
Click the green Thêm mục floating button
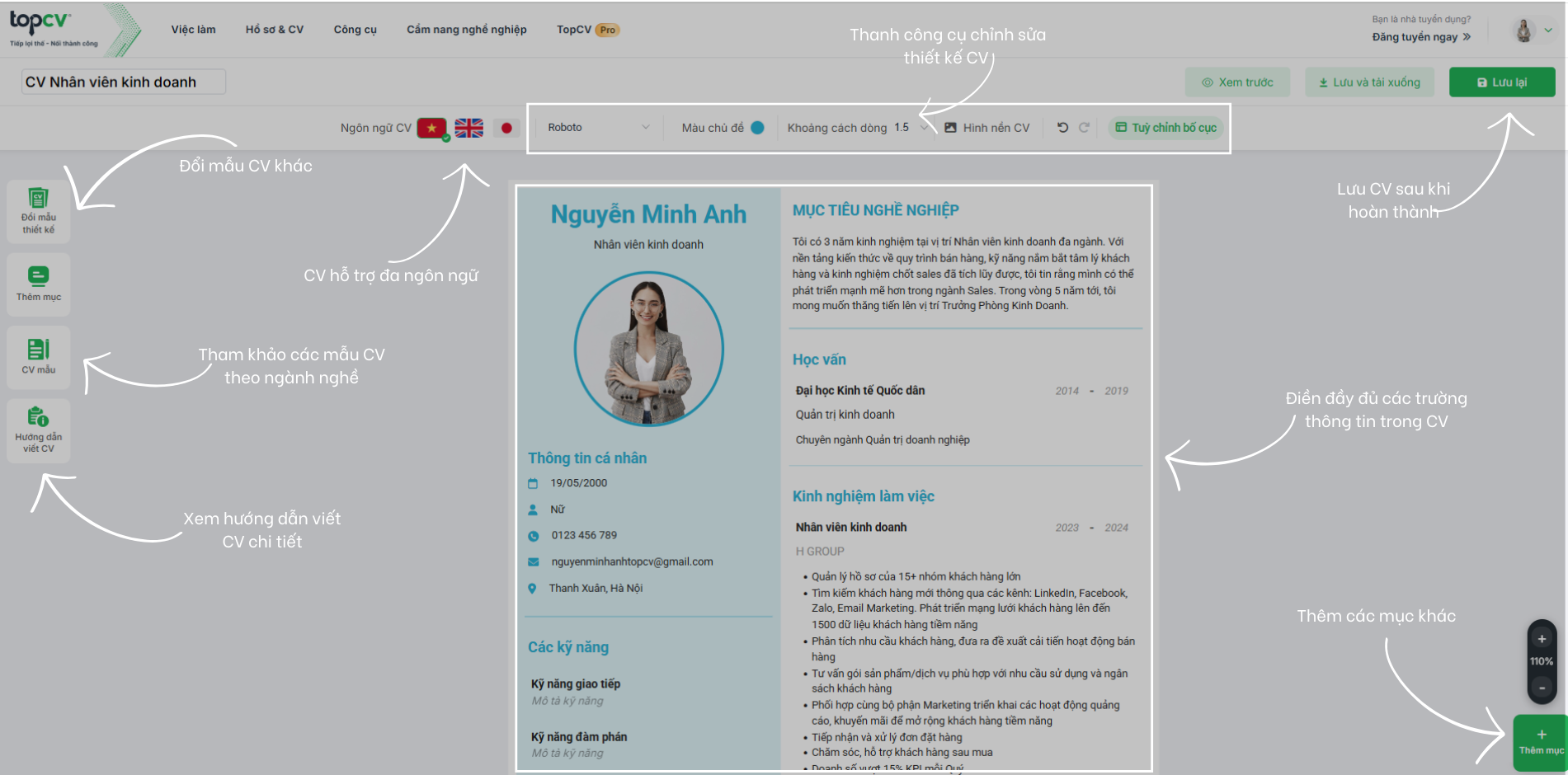1540,742
